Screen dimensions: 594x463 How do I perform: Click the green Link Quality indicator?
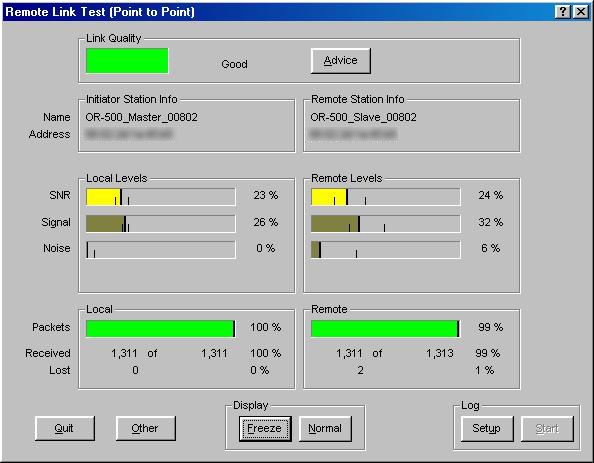pos(127,61)
